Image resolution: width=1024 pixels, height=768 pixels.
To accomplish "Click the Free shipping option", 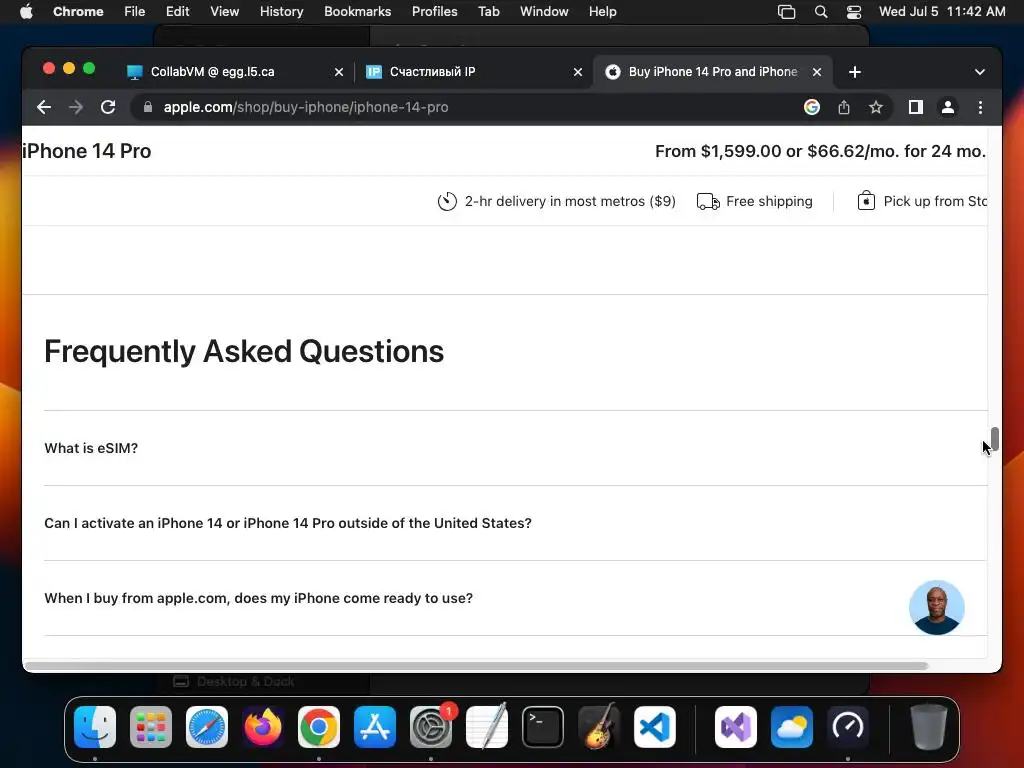I will (x=754, y=201).
